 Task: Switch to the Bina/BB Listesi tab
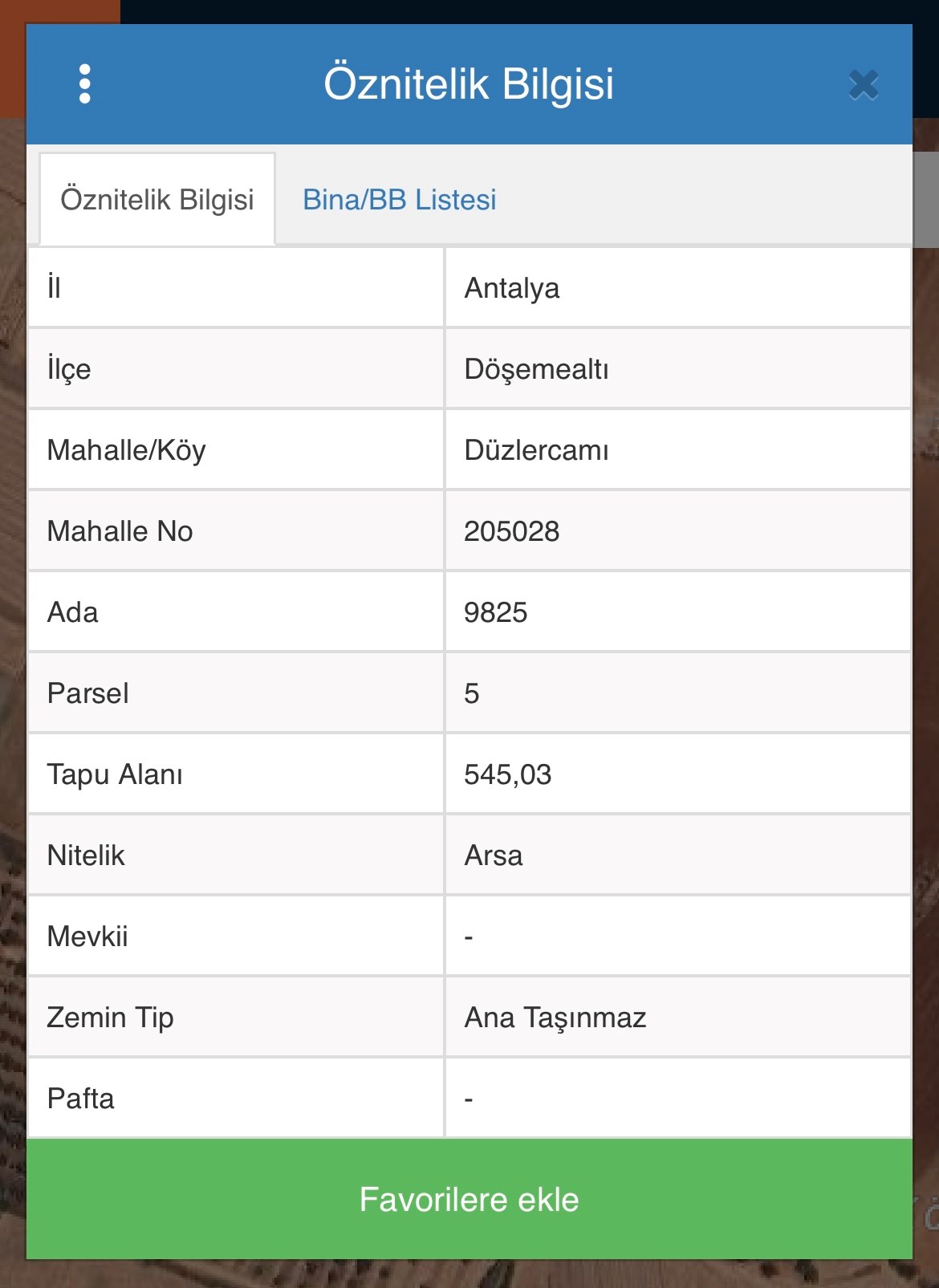(399, 200)
